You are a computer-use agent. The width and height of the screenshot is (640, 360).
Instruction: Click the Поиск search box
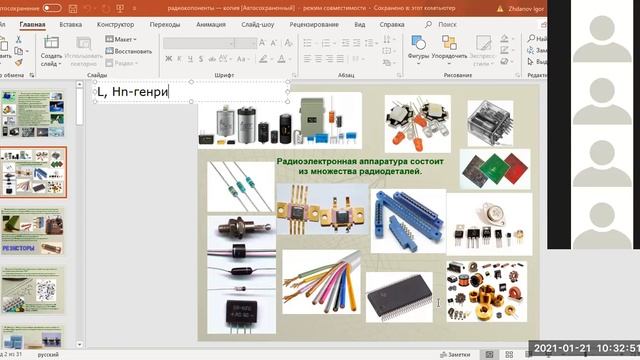pos(441,24)
